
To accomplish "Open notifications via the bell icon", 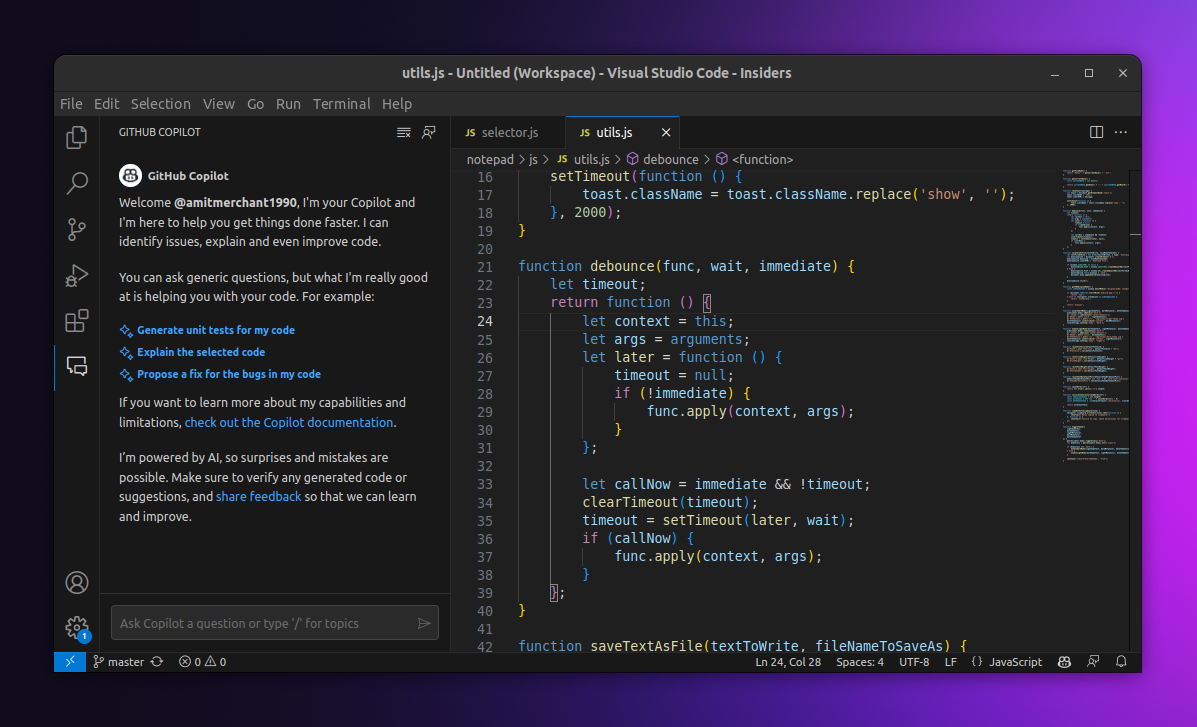I will [1121, 661].
